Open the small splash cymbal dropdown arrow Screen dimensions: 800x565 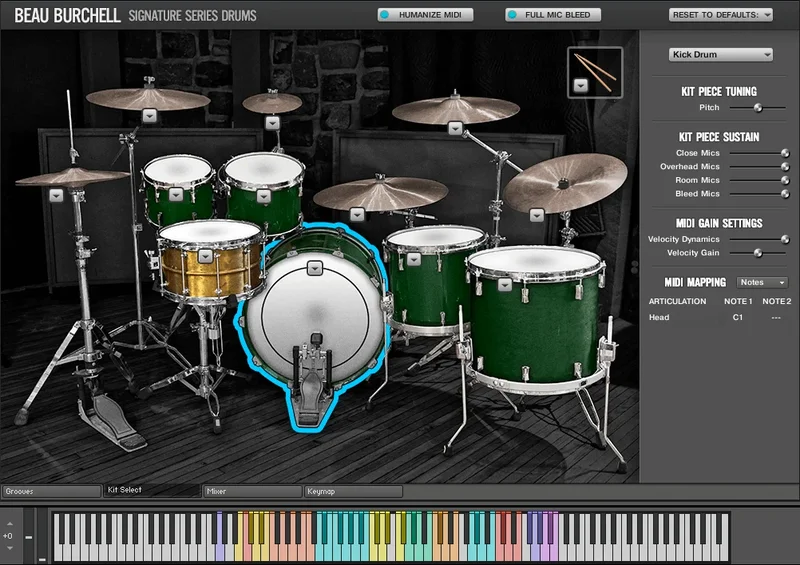(x=272, y=123)
